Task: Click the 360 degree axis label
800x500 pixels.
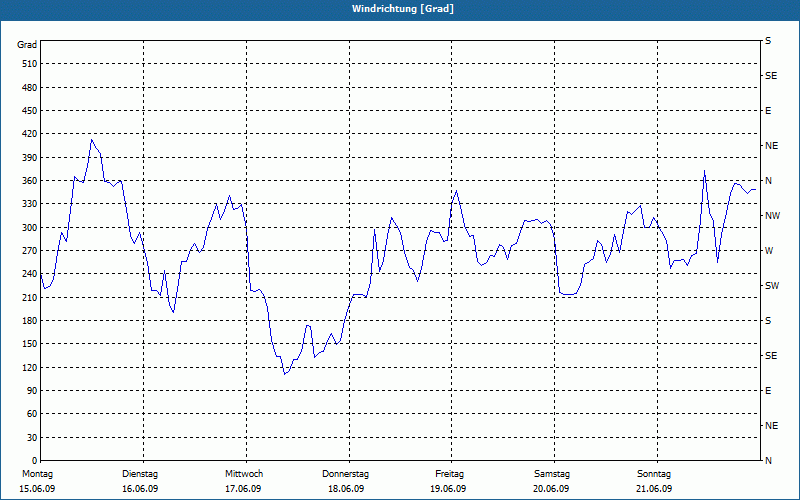Action: 29,181
